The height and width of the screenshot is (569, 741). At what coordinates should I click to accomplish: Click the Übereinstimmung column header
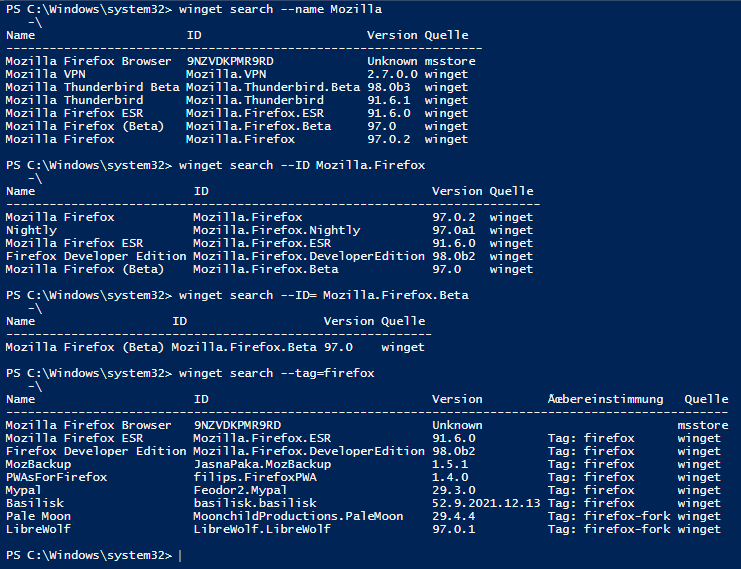tap(606, 399)
